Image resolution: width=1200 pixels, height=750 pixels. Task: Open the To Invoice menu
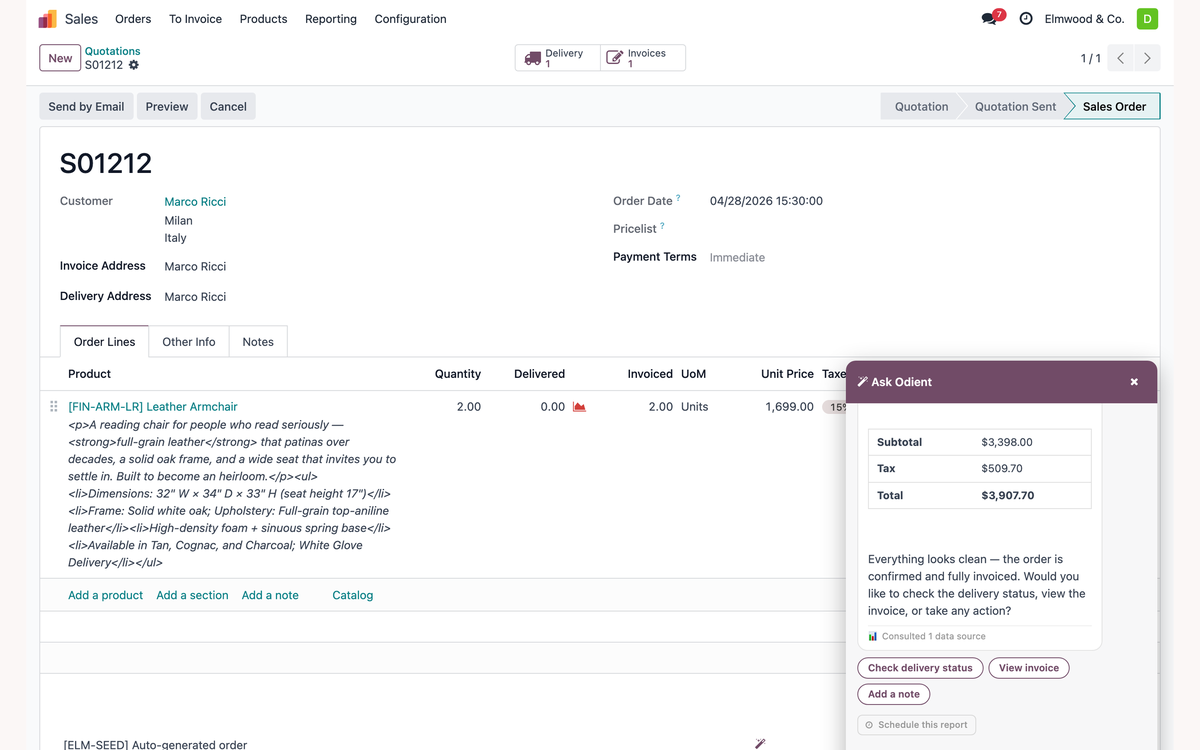pos(196,19)
